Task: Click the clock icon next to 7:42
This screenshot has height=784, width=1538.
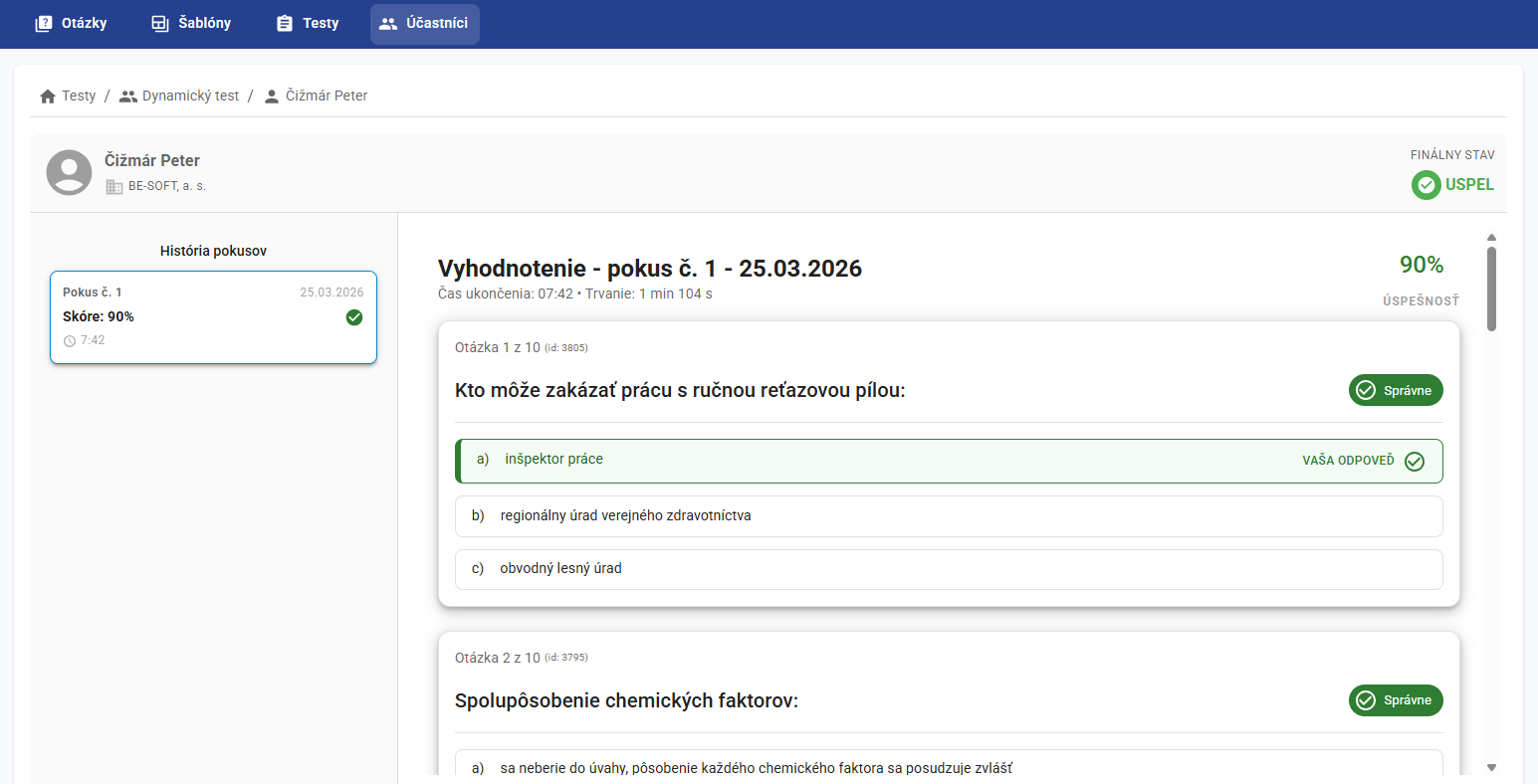Action: coord(70,341)
